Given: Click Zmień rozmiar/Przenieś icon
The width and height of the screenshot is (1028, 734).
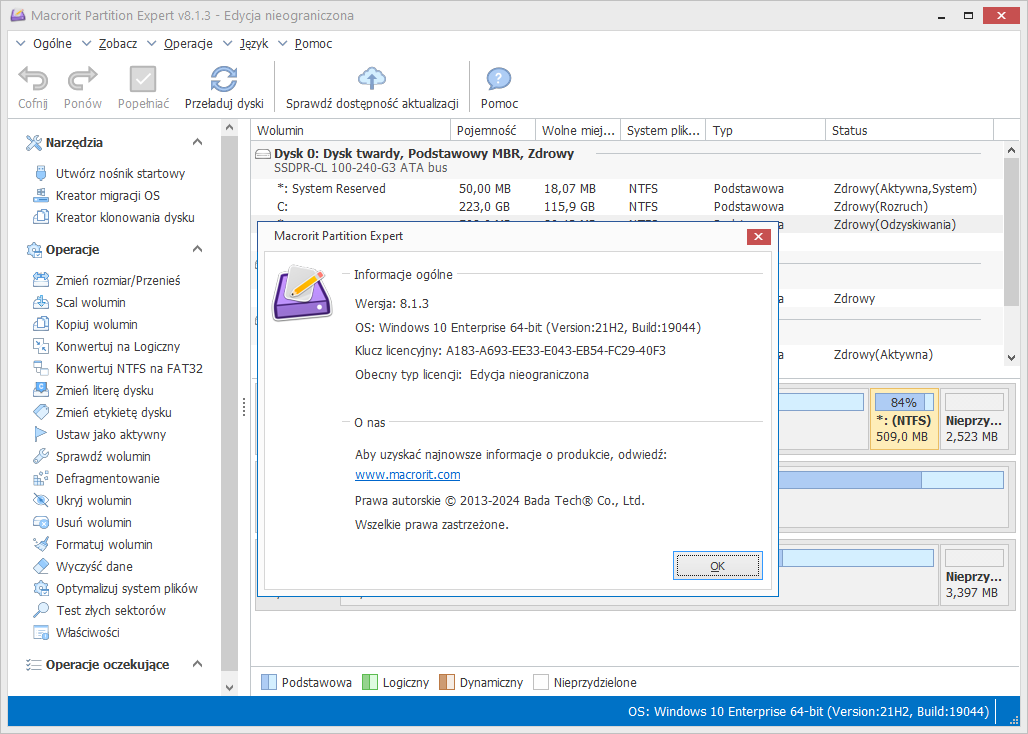Looking at the screenshot, I should 41,280.
